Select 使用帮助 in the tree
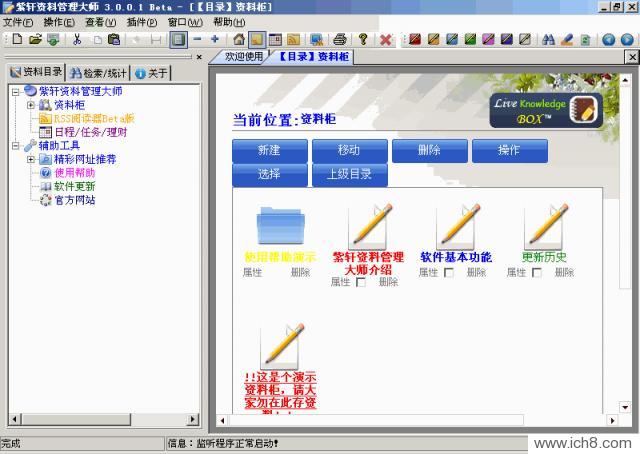The height and width of the screenshot is (454, 640). click(75, 173)
